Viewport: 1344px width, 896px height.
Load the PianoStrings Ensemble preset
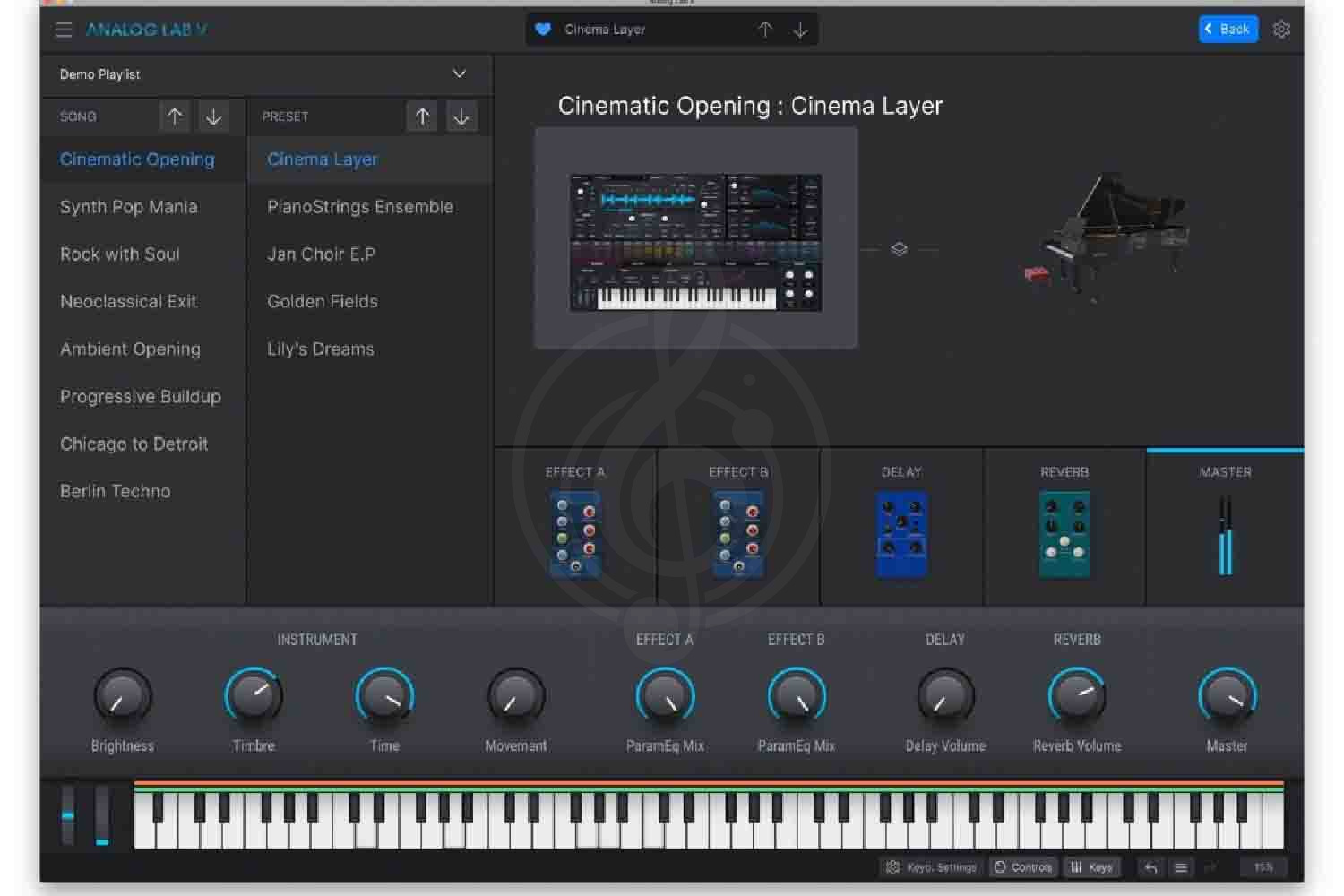click(370, 207)
